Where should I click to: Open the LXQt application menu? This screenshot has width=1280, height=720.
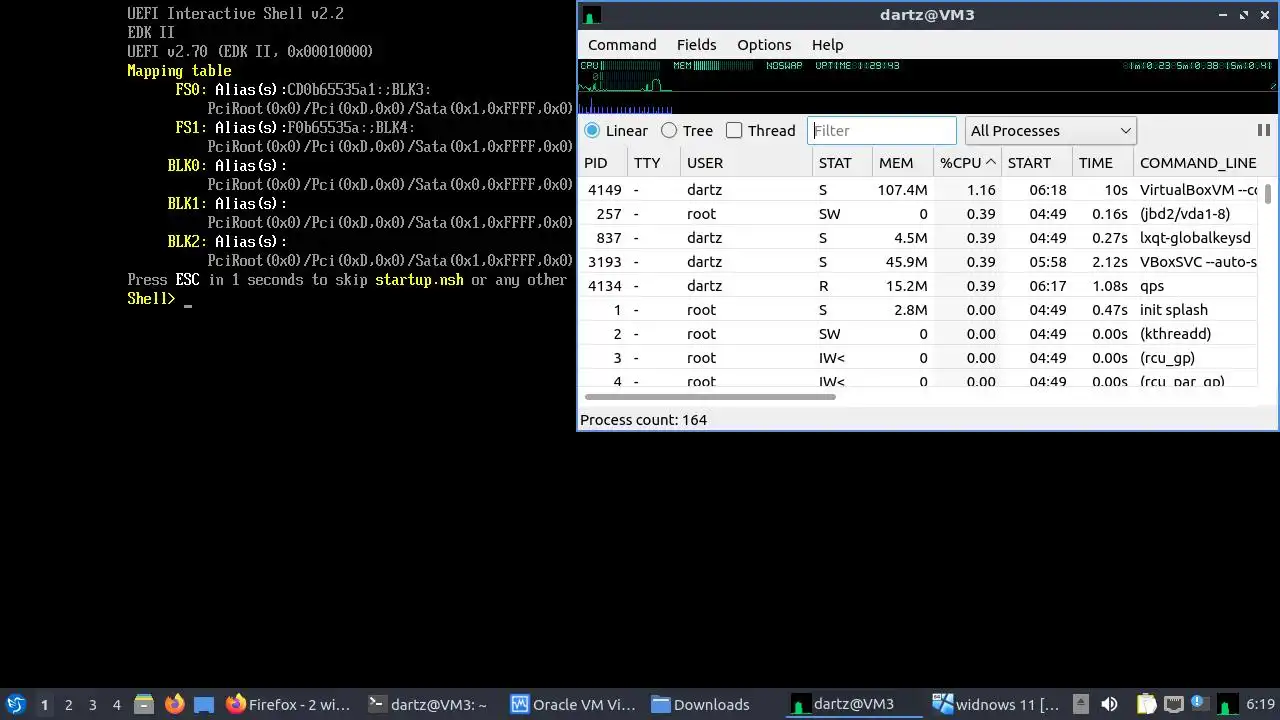pyautogui.click(x=15, y=705)
